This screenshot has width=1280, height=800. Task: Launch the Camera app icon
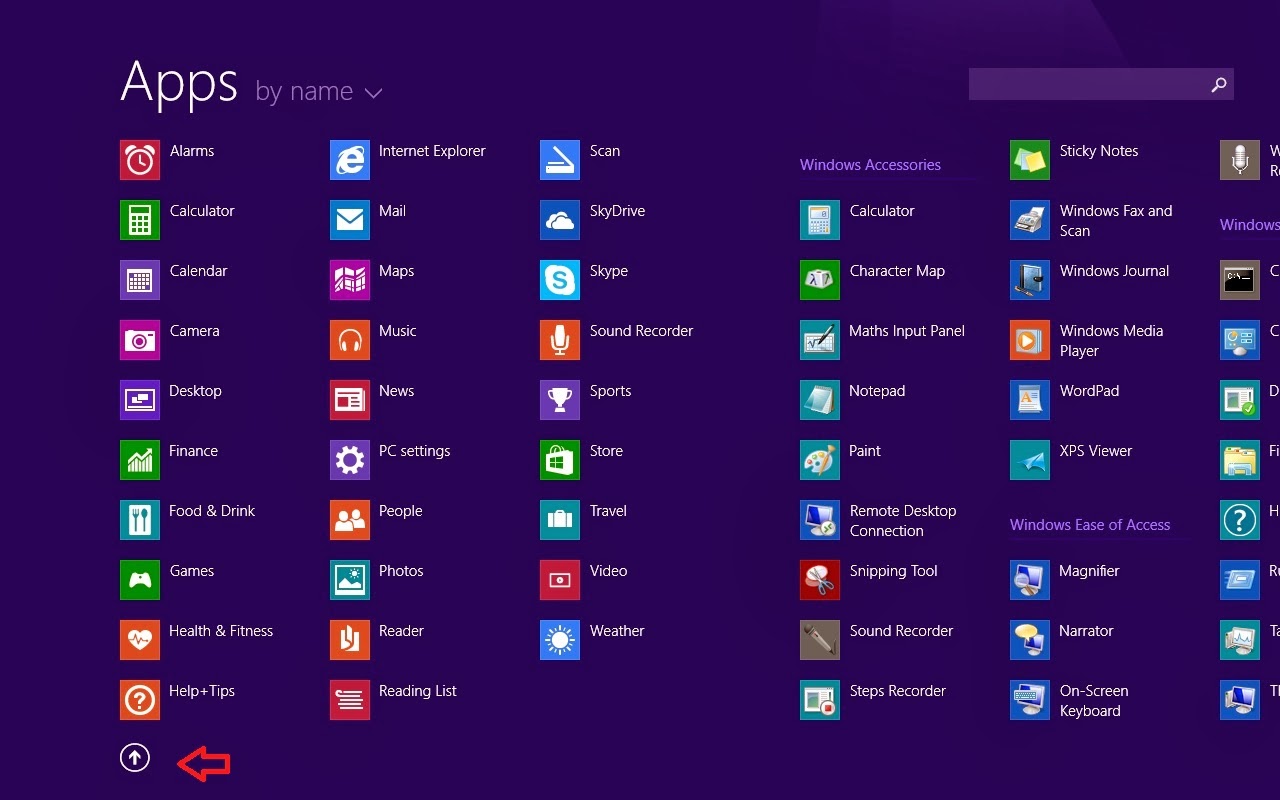140,340
